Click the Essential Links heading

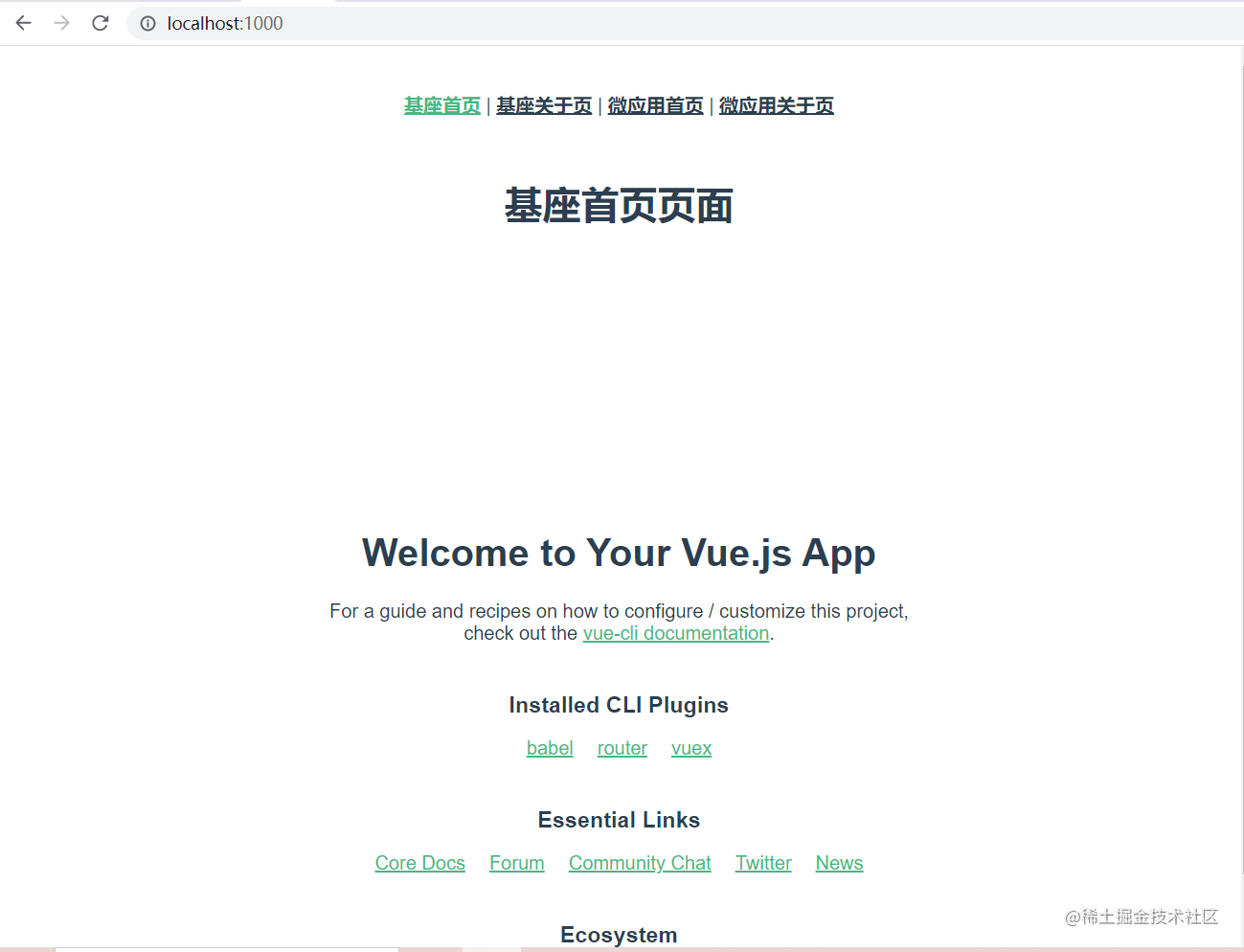tap(619, 820)
